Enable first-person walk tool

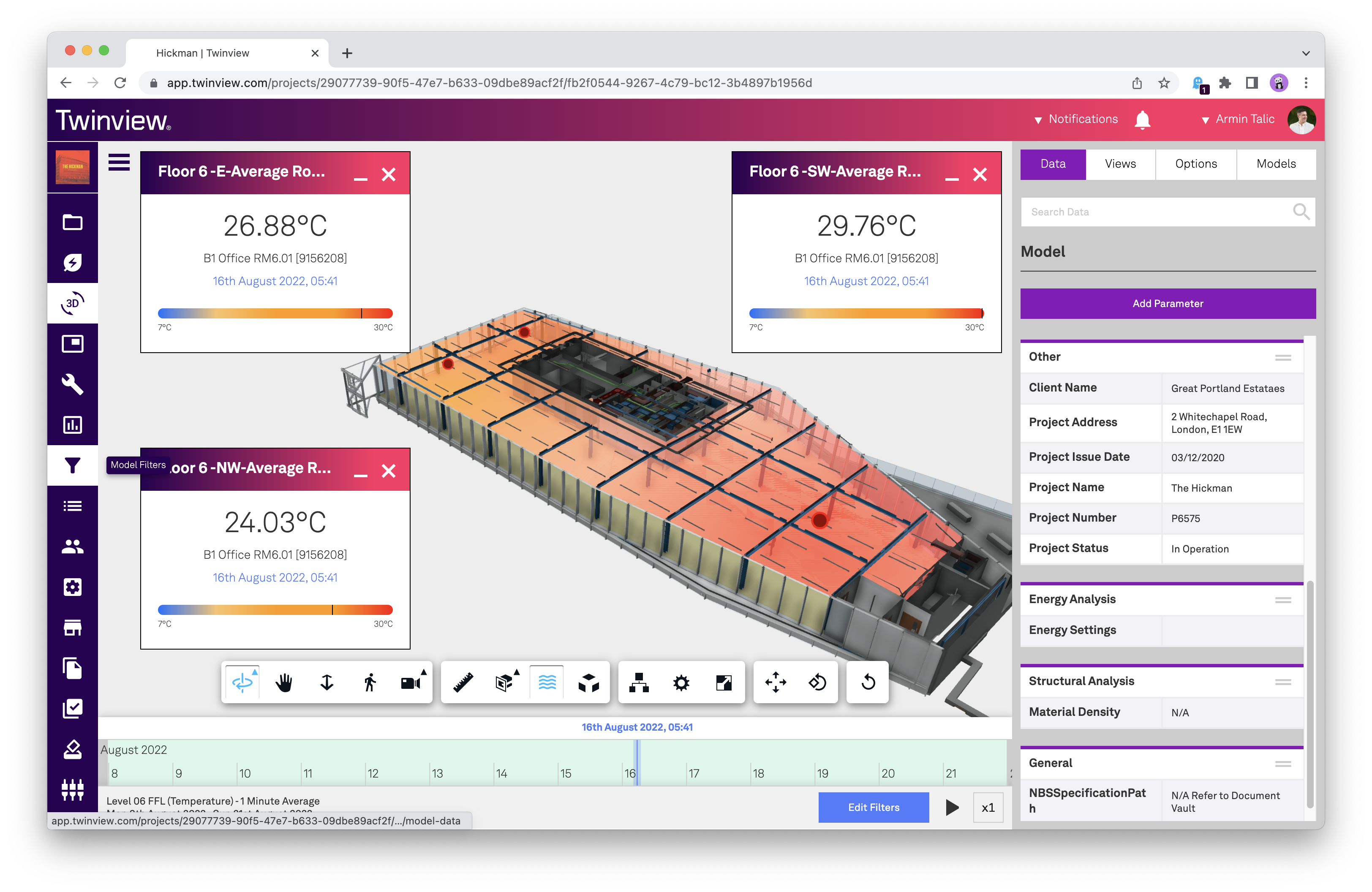click(370, 683)
